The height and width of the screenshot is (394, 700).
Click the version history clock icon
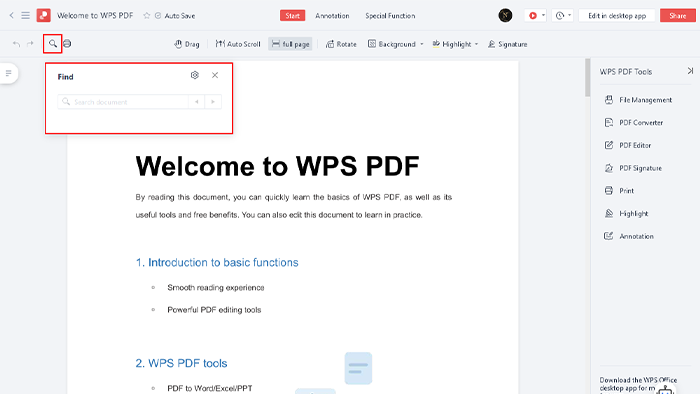(560, 16)
